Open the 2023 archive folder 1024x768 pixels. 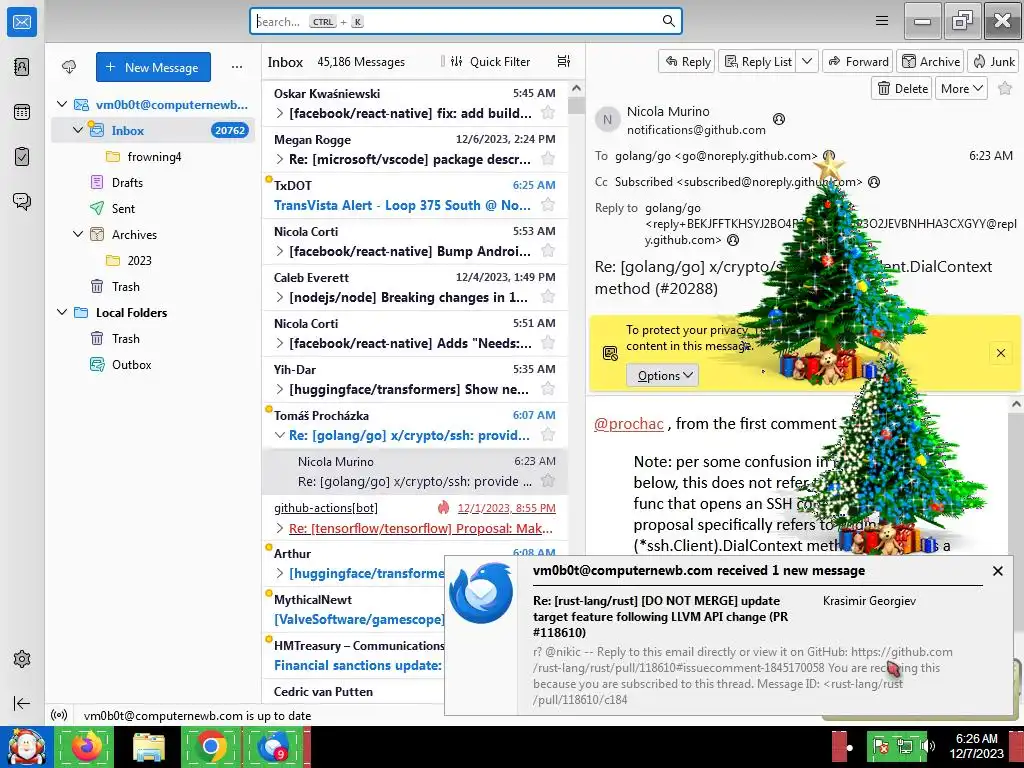[x=139, y=260]
